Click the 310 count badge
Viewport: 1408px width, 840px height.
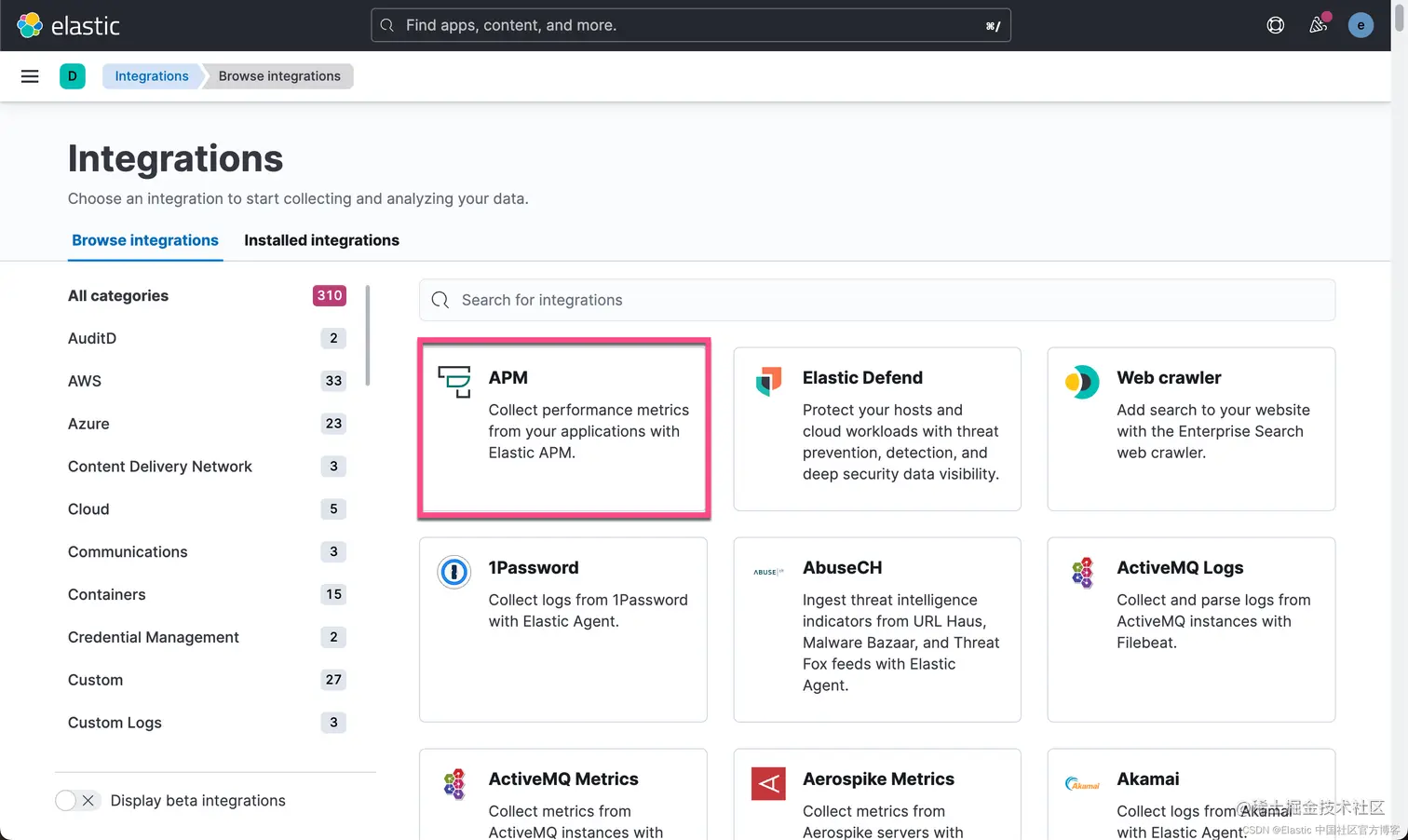click(x=330, y=295)
